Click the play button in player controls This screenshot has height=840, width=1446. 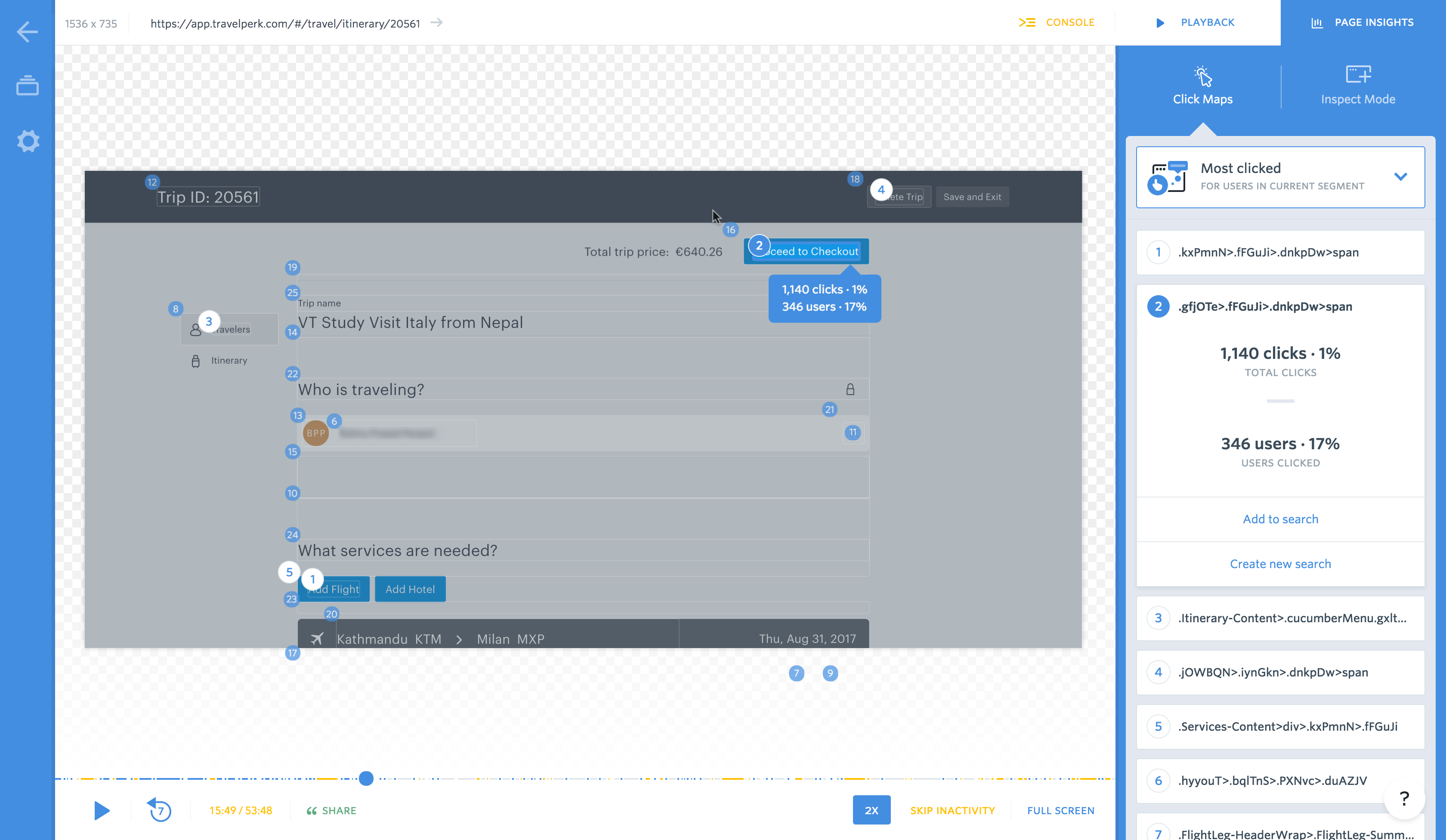102,810
